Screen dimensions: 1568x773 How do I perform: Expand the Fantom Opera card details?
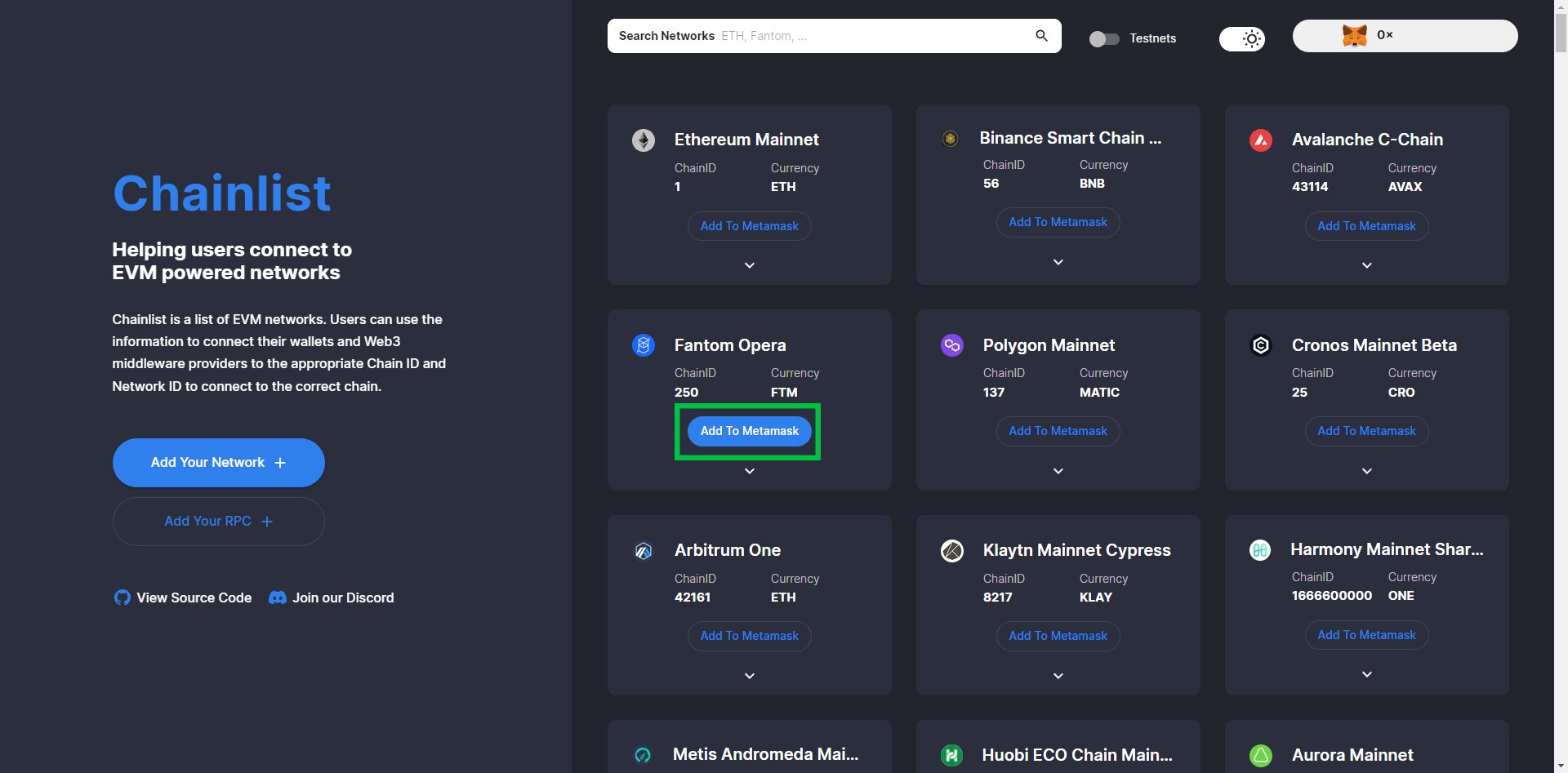click(750, 471)
